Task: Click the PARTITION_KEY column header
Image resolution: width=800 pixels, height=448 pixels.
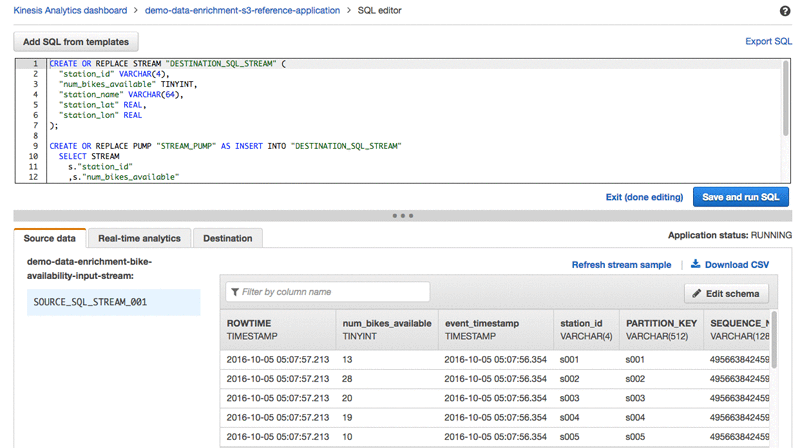Action: coord(661,330)
